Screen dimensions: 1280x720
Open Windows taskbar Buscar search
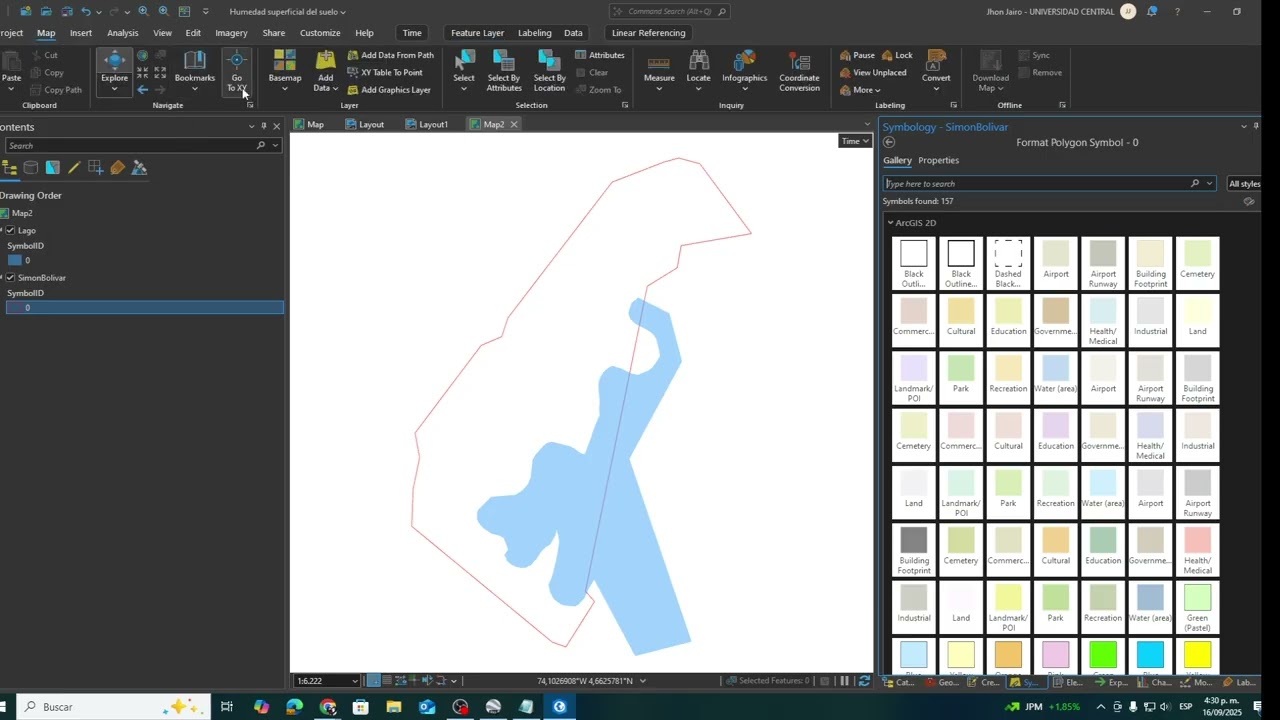tap(113, 707)
